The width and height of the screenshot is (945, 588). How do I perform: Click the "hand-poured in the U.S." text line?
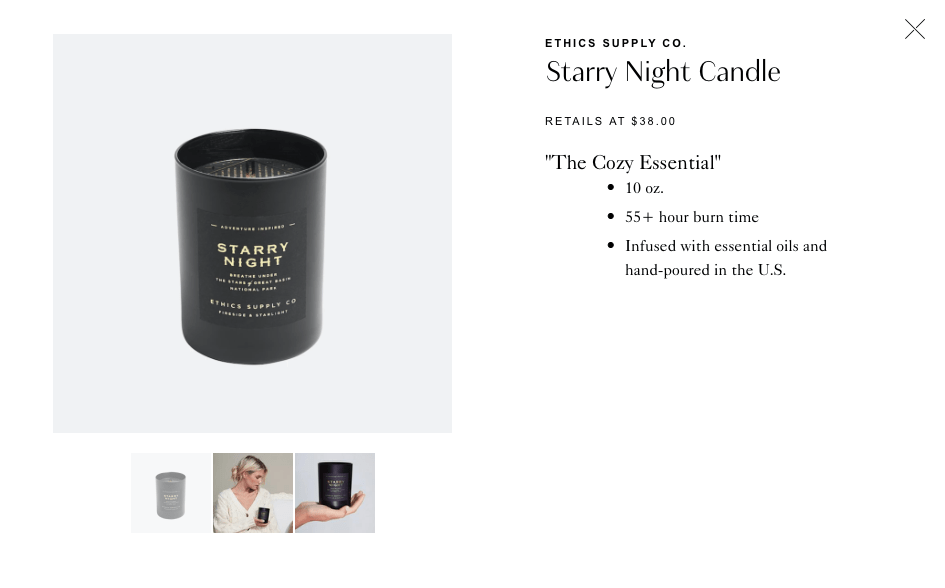click(706, 270)
